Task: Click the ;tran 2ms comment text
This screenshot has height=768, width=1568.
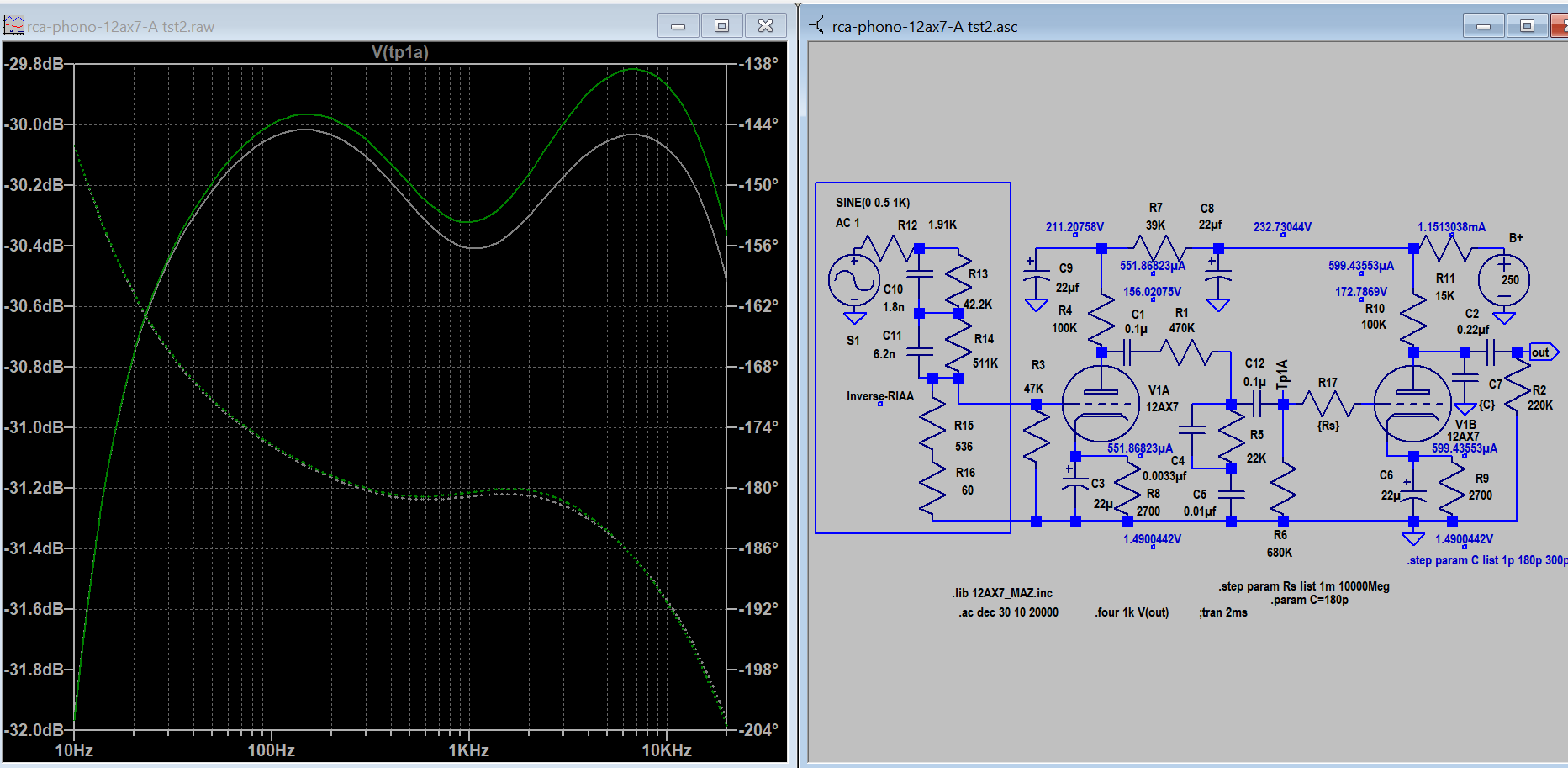Action: (x=1223, y=612)
